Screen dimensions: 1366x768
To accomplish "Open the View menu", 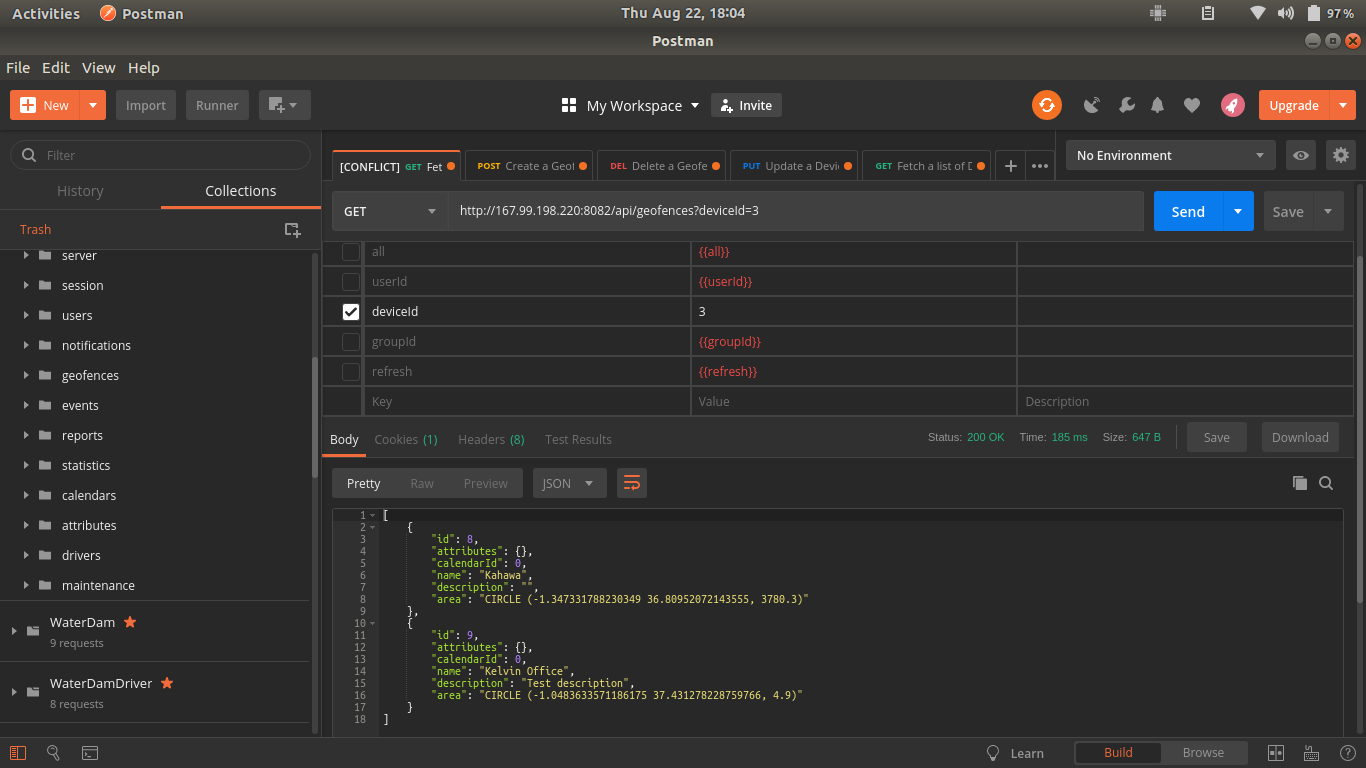I will point(99,68).
